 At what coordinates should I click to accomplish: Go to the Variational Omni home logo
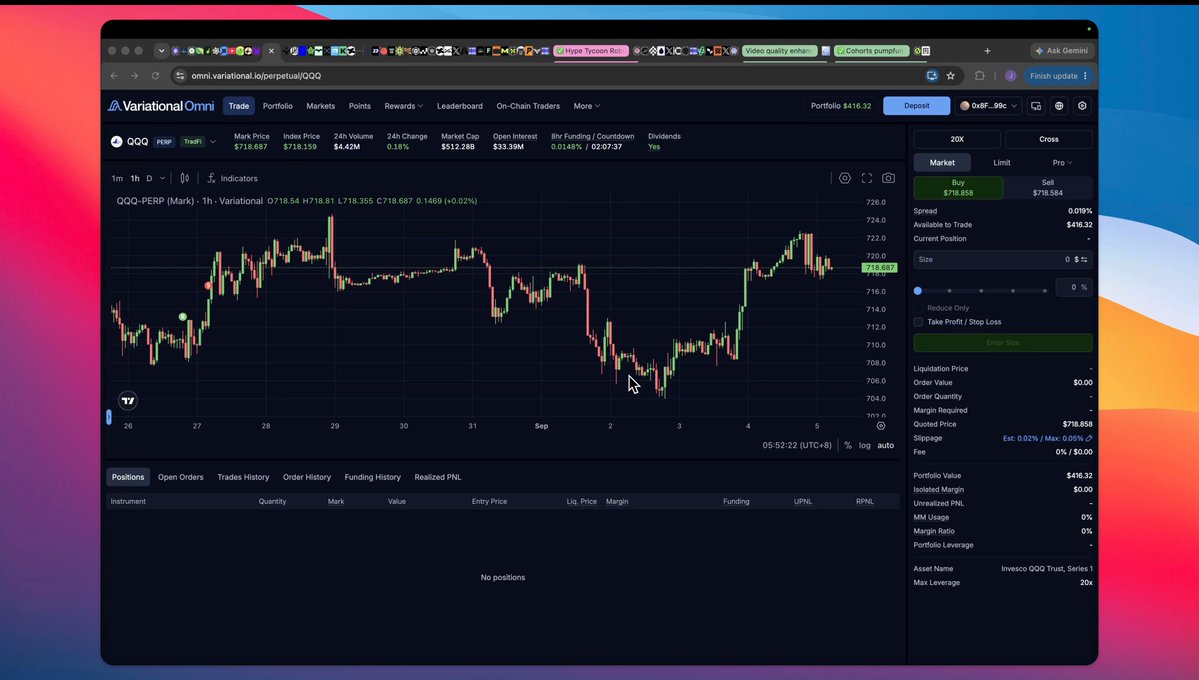coord(161,106)
